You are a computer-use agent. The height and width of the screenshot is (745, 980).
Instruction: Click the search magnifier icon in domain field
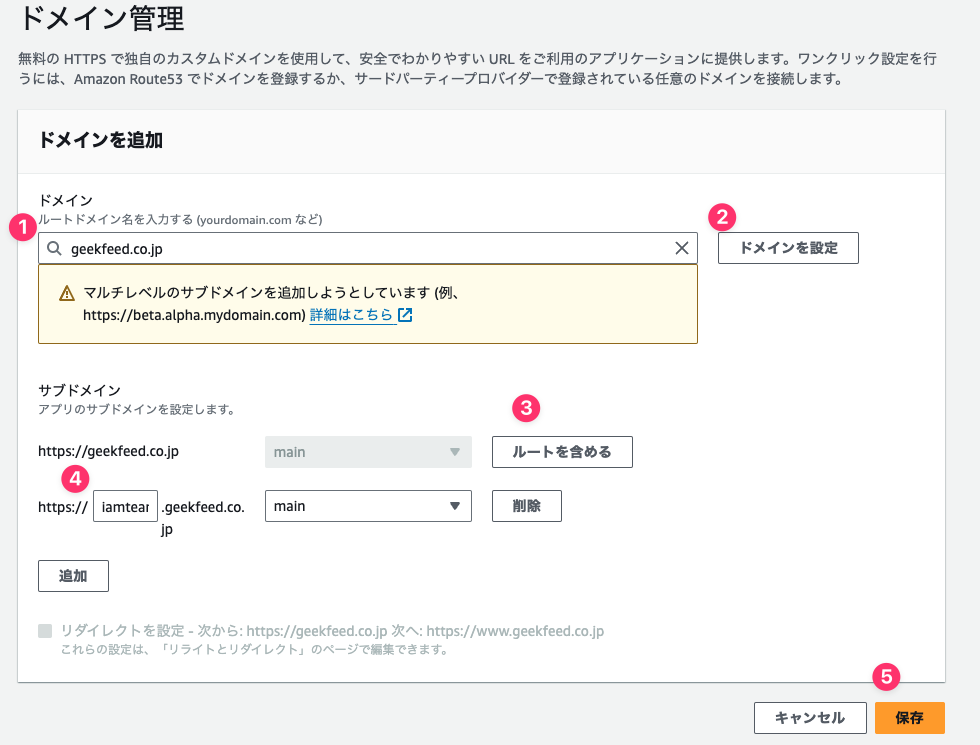(54, 249)
